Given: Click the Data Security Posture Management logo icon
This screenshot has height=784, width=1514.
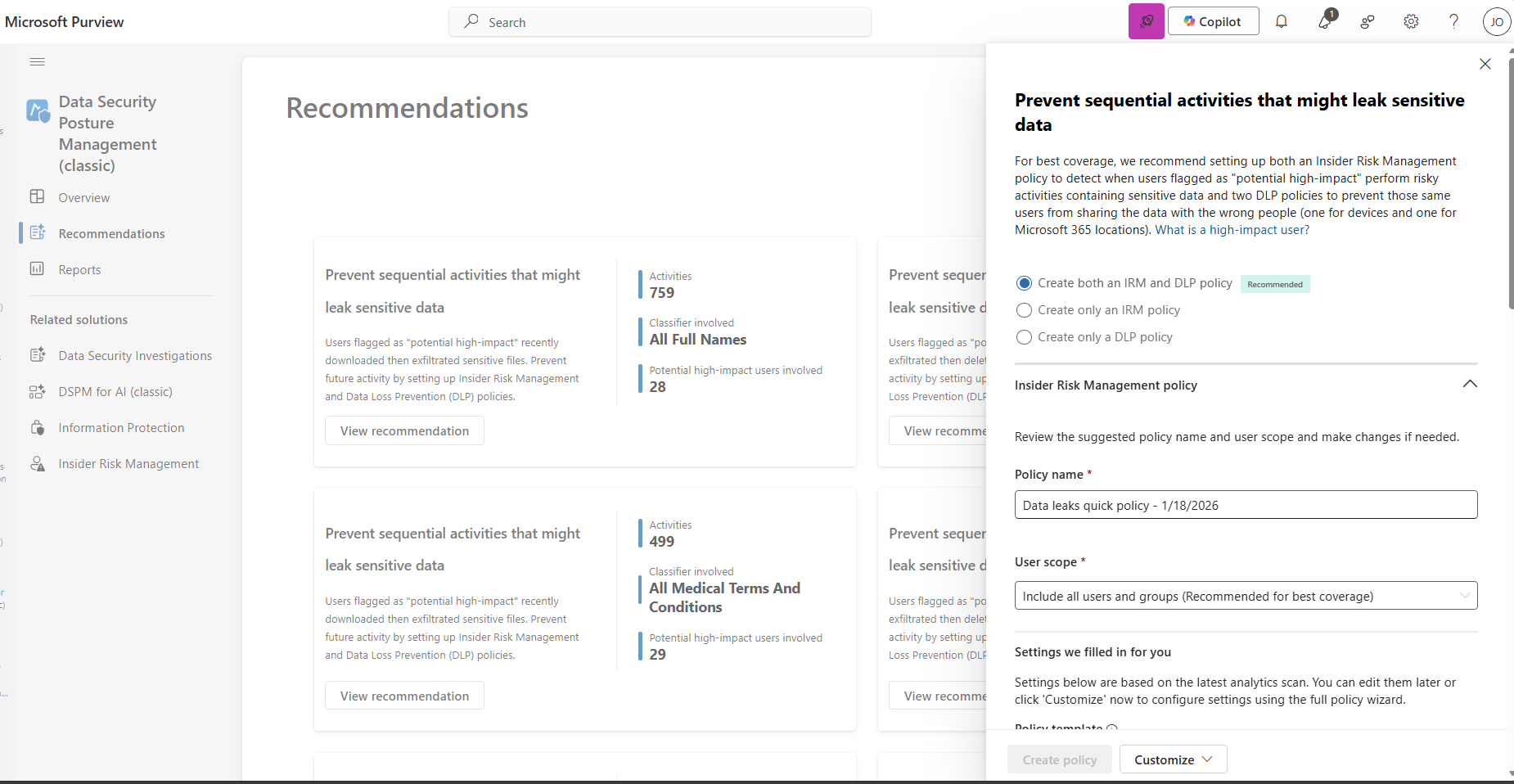Looking at the screenshot, I should tap(38, 110).
